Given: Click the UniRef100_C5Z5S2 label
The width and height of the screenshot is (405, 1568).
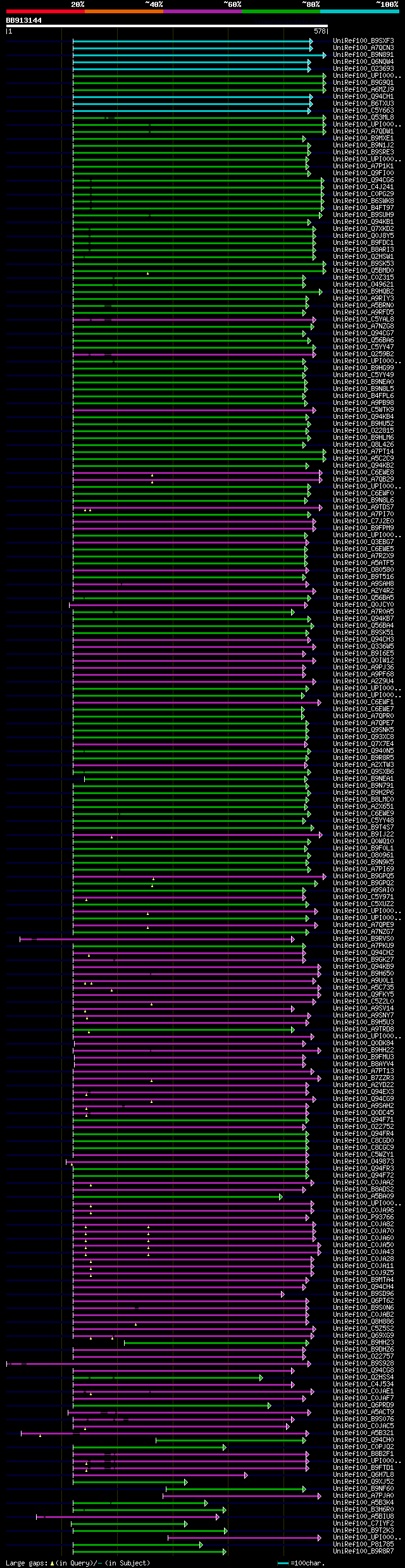Looking at the screenshot, I should (363, 1329).
